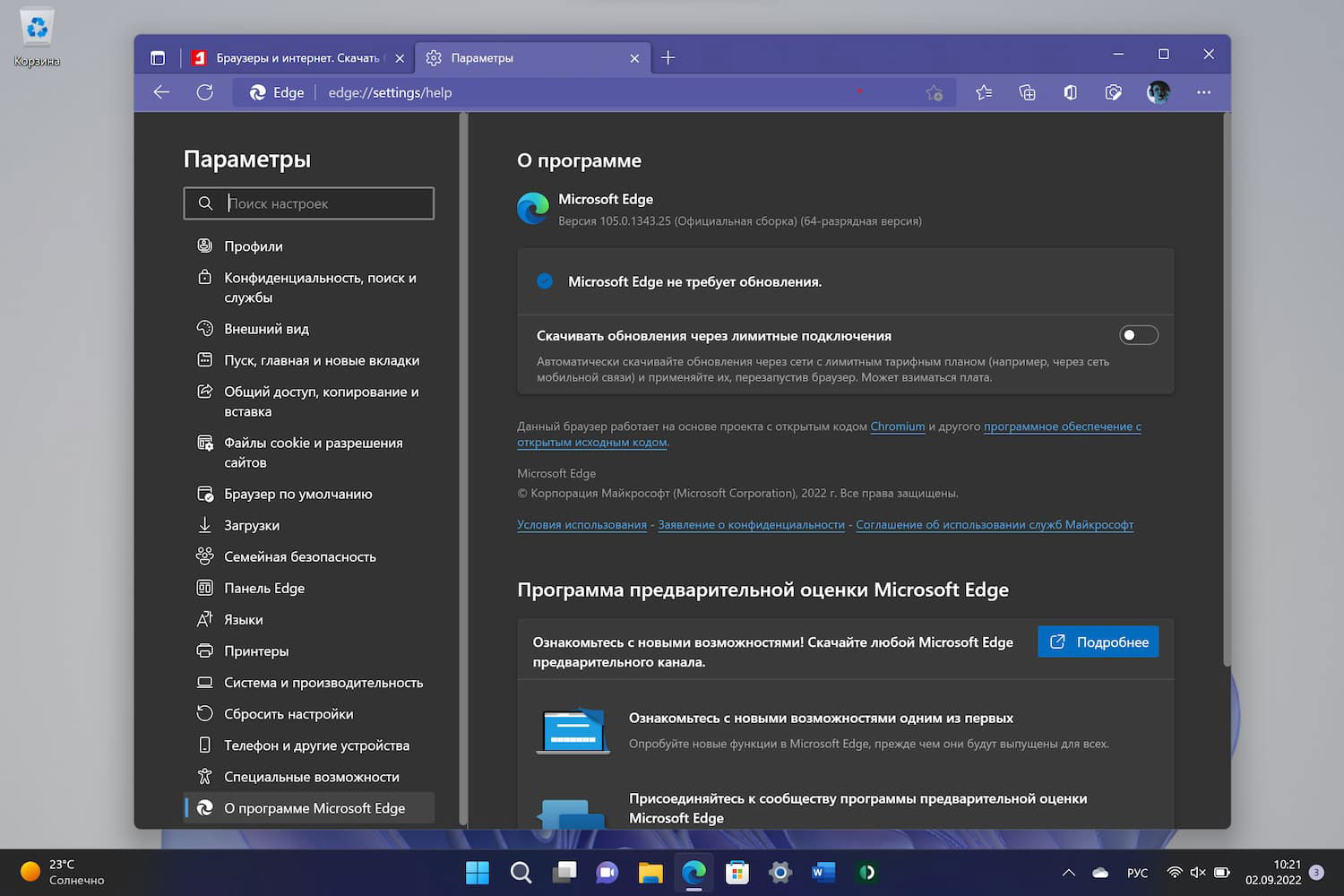Open Соглашение об использовании служб Майкрософт link
This screenshot has height=896, width=1344.
tap(995, 525)
